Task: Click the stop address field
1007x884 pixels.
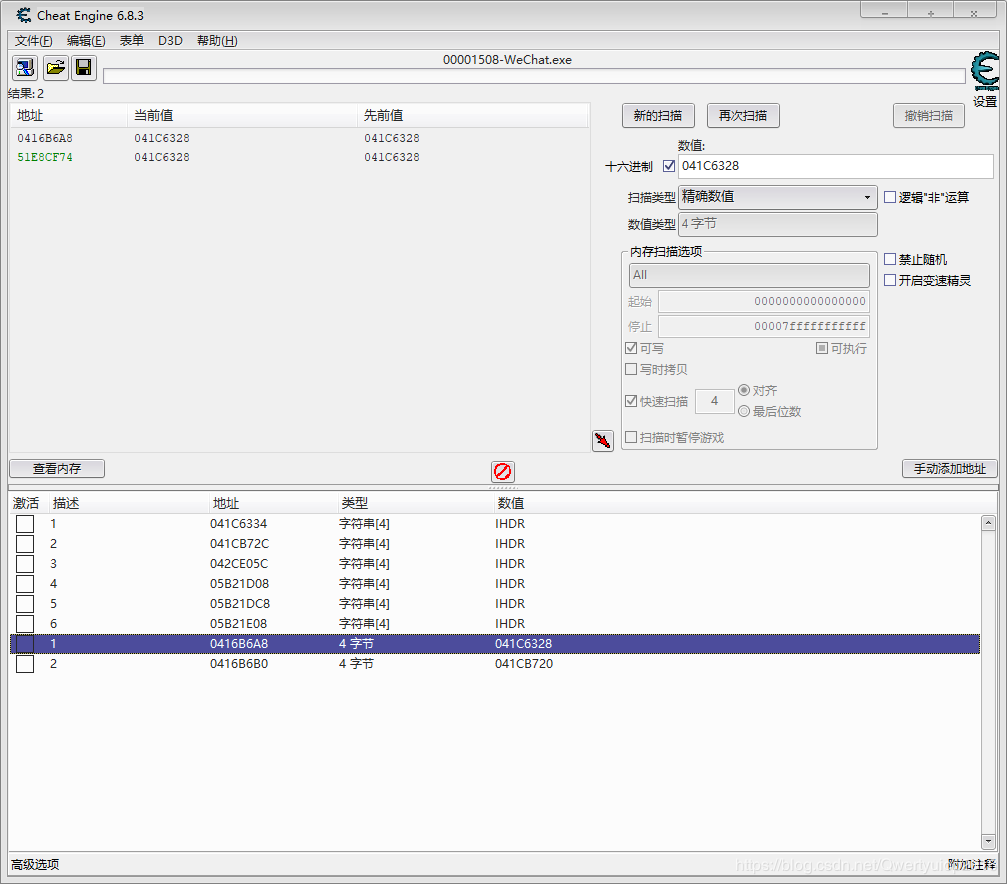Action: pyautogui.click(x=764, y=326)
